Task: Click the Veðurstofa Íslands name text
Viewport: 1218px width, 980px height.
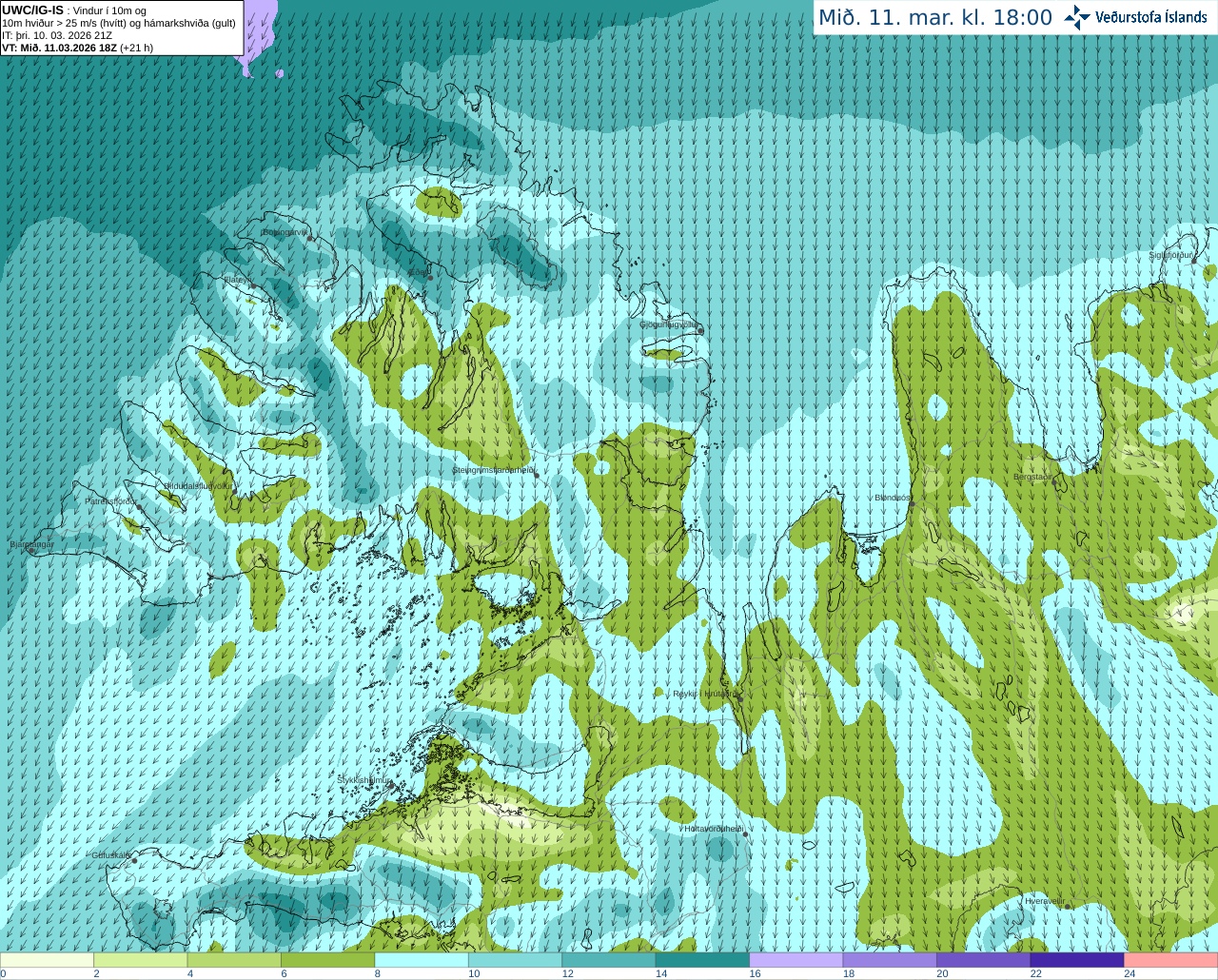Action: click(1151, 17)
